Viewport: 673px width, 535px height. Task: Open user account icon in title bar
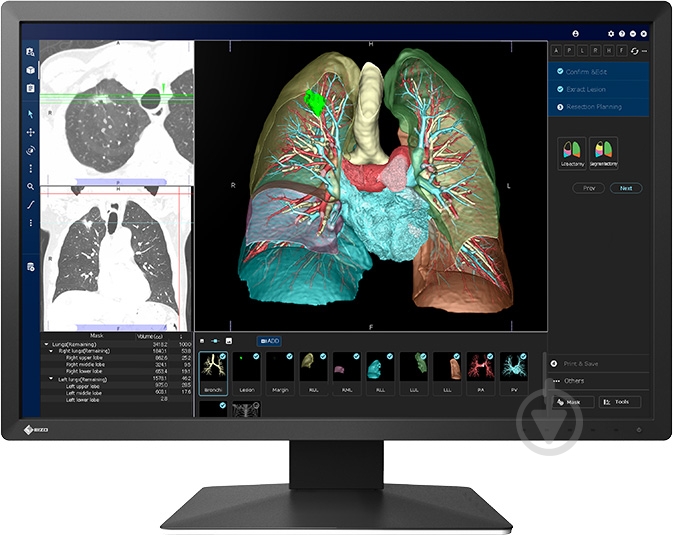pyautogui.click(x=576, y=33)
